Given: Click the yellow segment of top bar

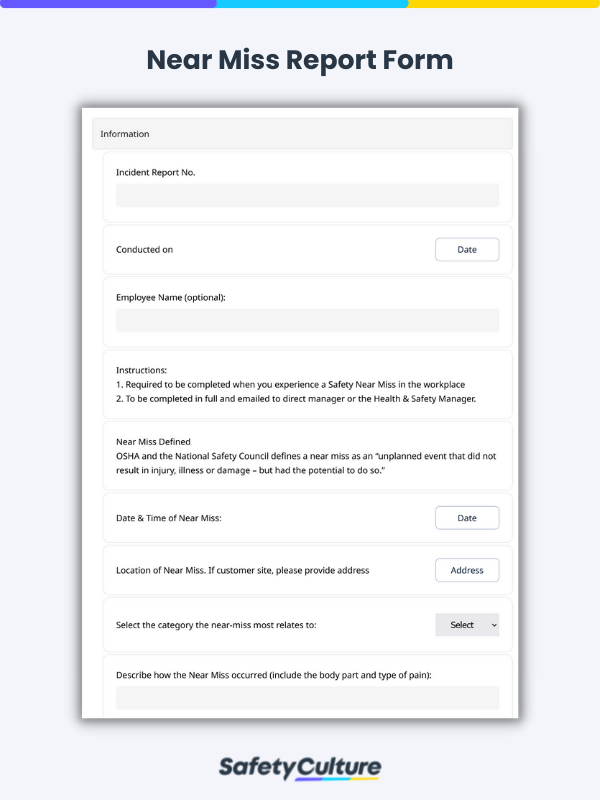Looking at the screenshot, I should (504, 4).
